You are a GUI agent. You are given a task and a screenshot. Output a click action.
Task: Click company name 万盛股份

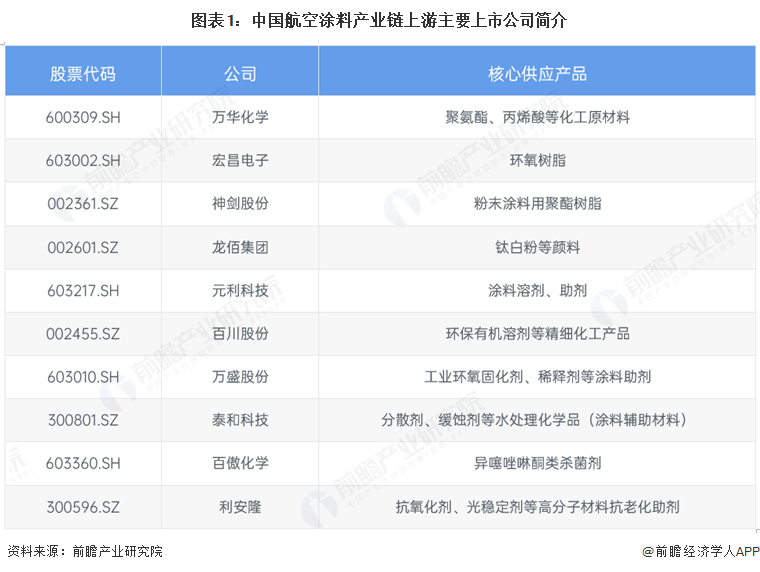[240, 376]
